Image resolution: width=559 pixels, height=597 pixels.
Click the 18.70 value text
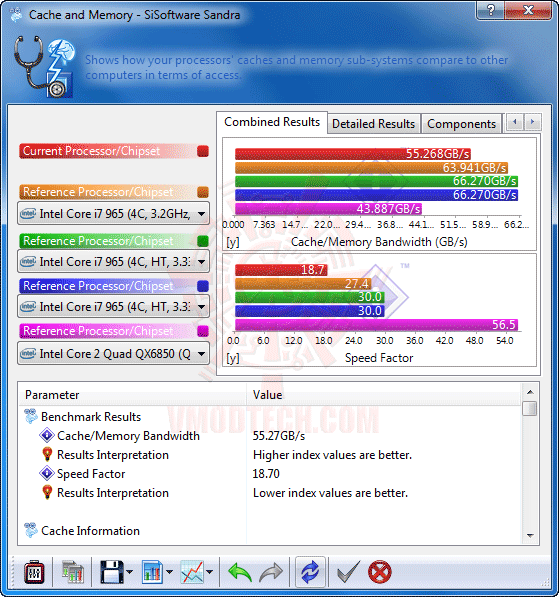(x=266, y=474)
